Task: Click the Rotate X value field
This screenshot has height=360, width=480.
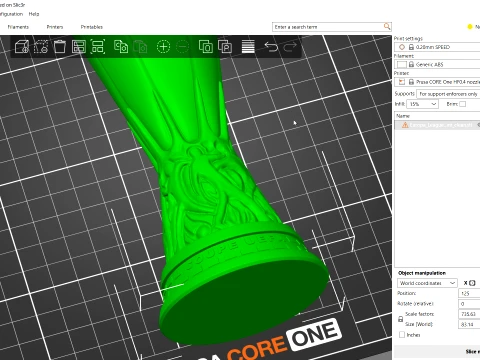Action: point(470,304)
